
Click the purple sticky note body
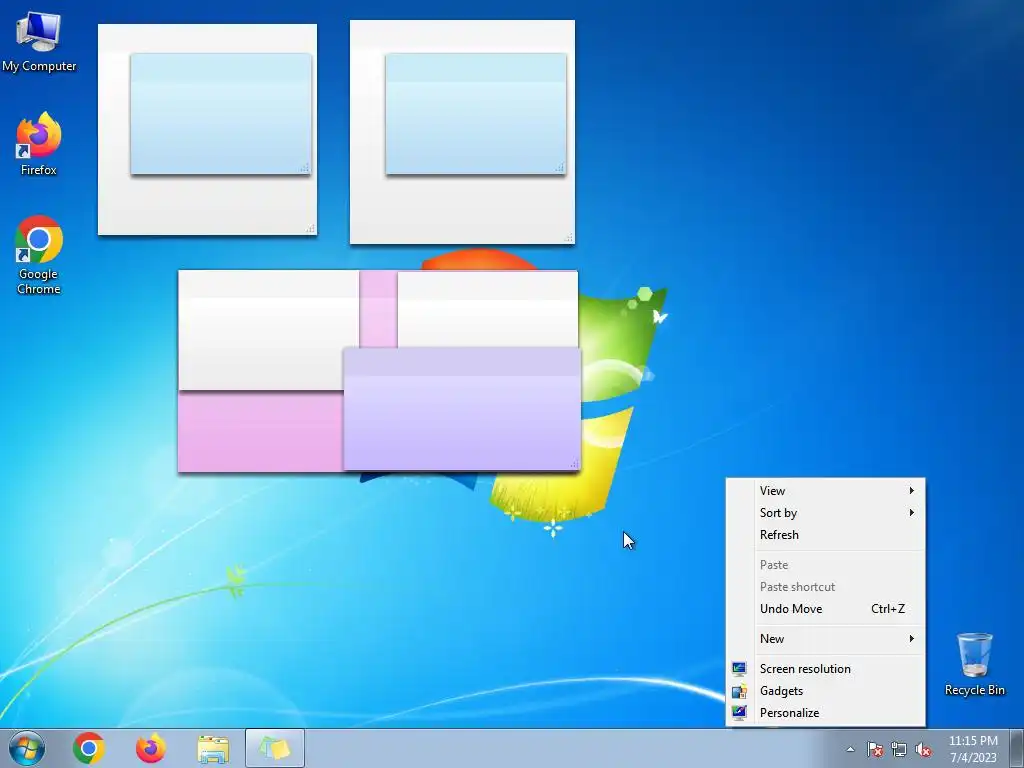(x=462, y=421)
